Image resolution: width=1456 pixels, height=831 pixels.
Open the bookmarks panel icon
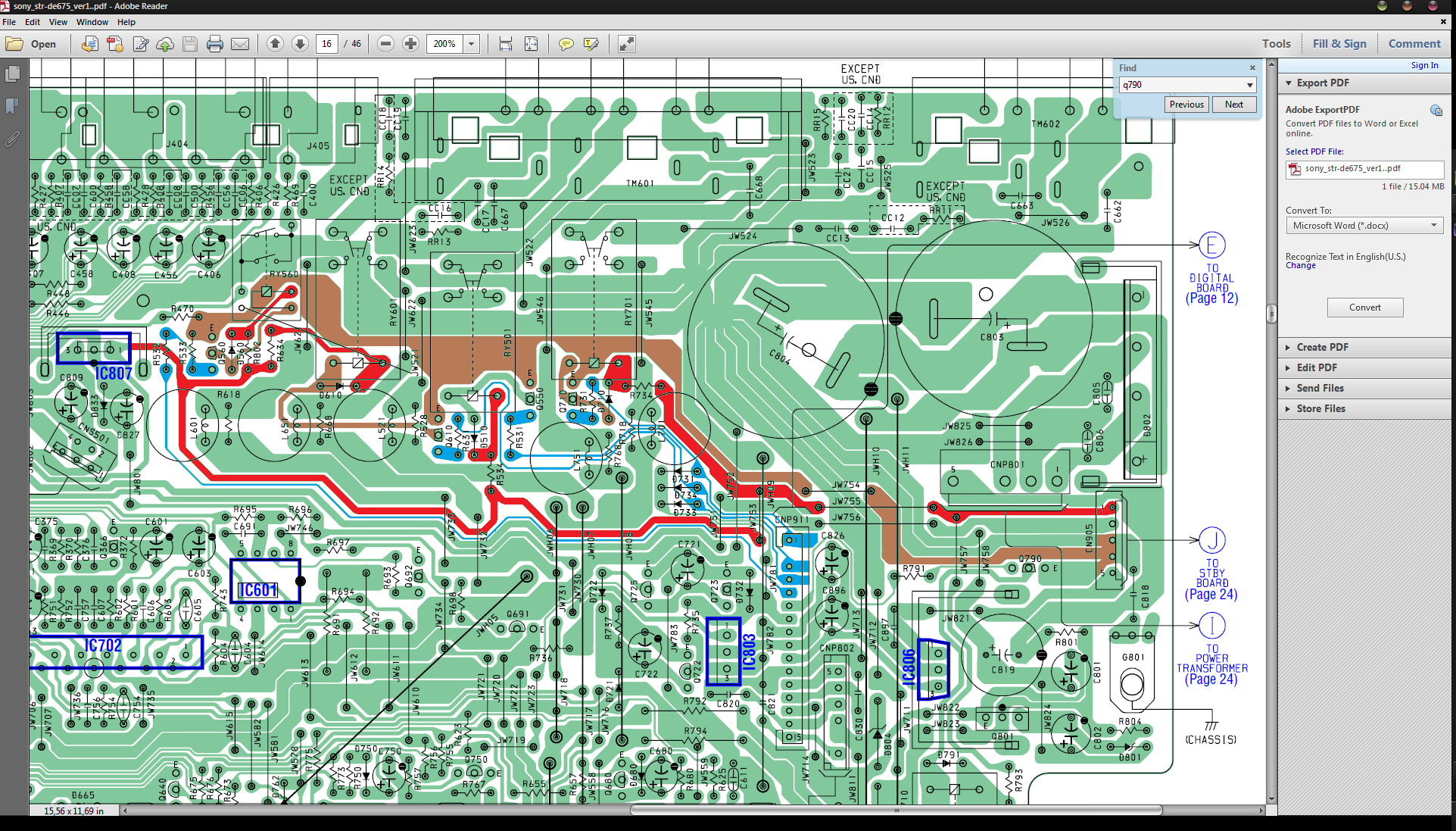pos(13,106)
